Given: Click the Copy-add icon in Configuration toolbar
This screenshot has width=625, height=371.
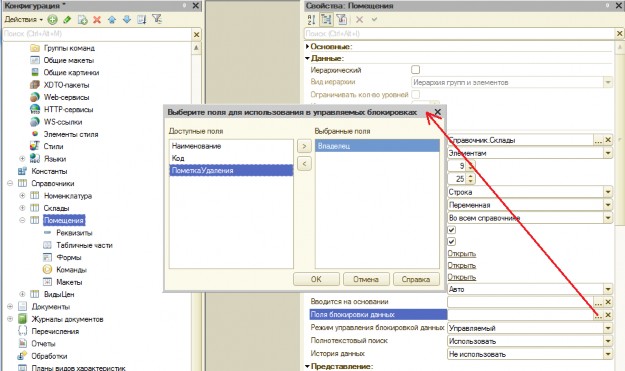Looking at the screenshot, I should click(x=83, y=20).
